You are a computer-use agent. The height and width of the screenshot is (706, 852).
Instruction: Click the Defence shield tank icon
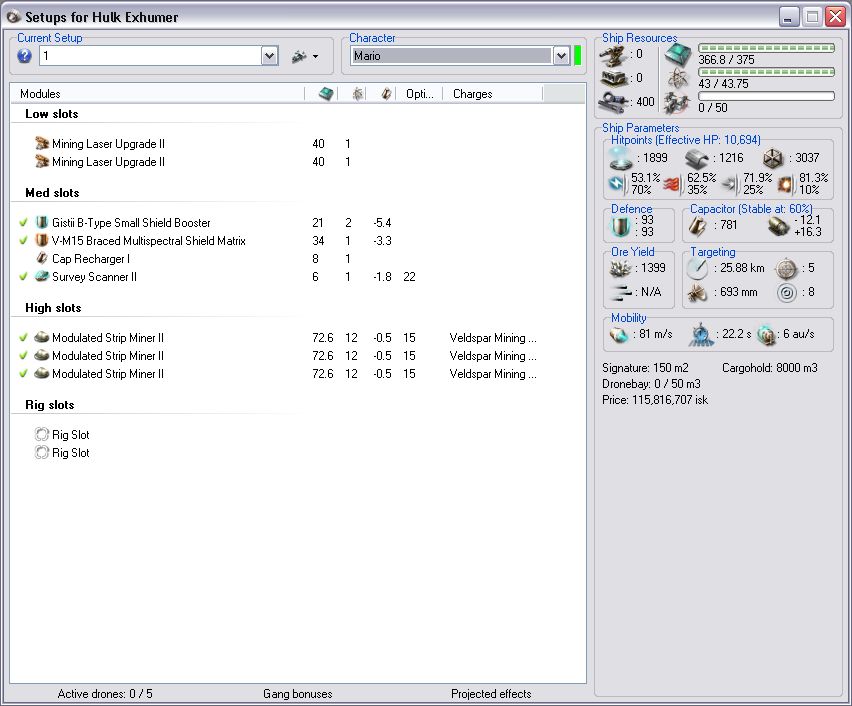point(621,226)
